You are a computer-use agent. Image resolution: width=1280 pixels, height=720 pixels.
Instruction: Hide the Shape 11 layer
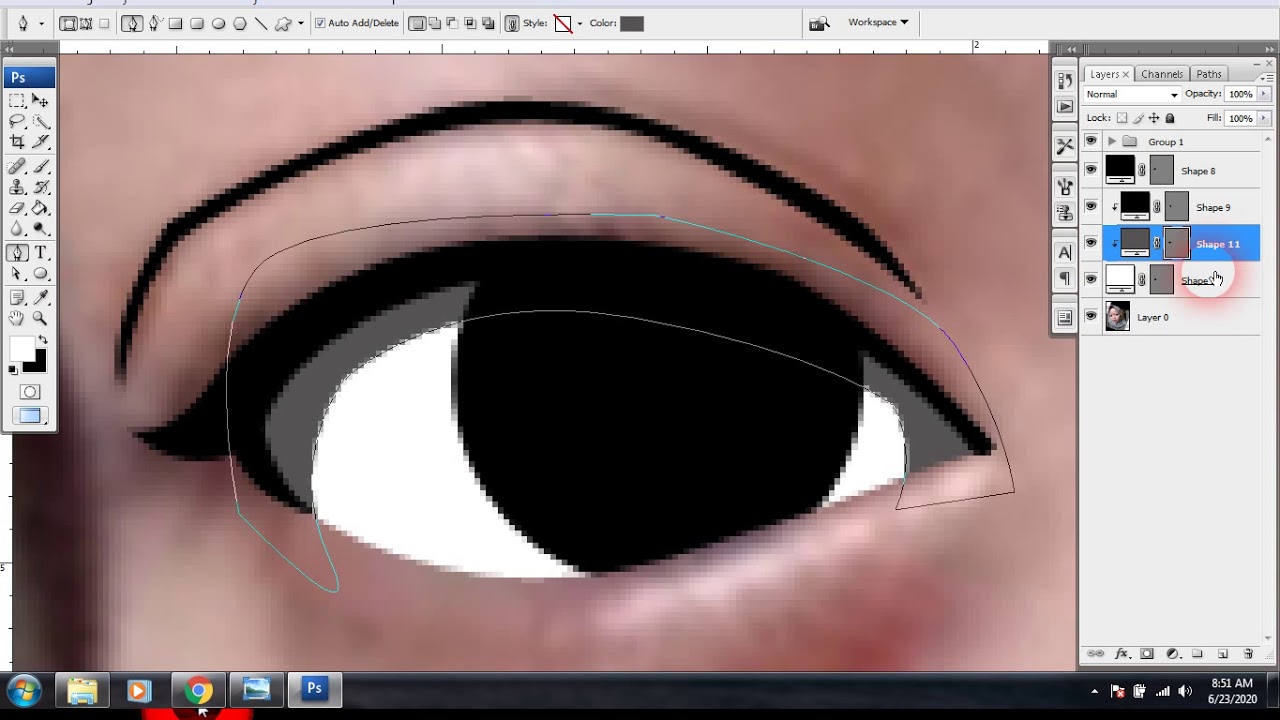point(1091,244)
